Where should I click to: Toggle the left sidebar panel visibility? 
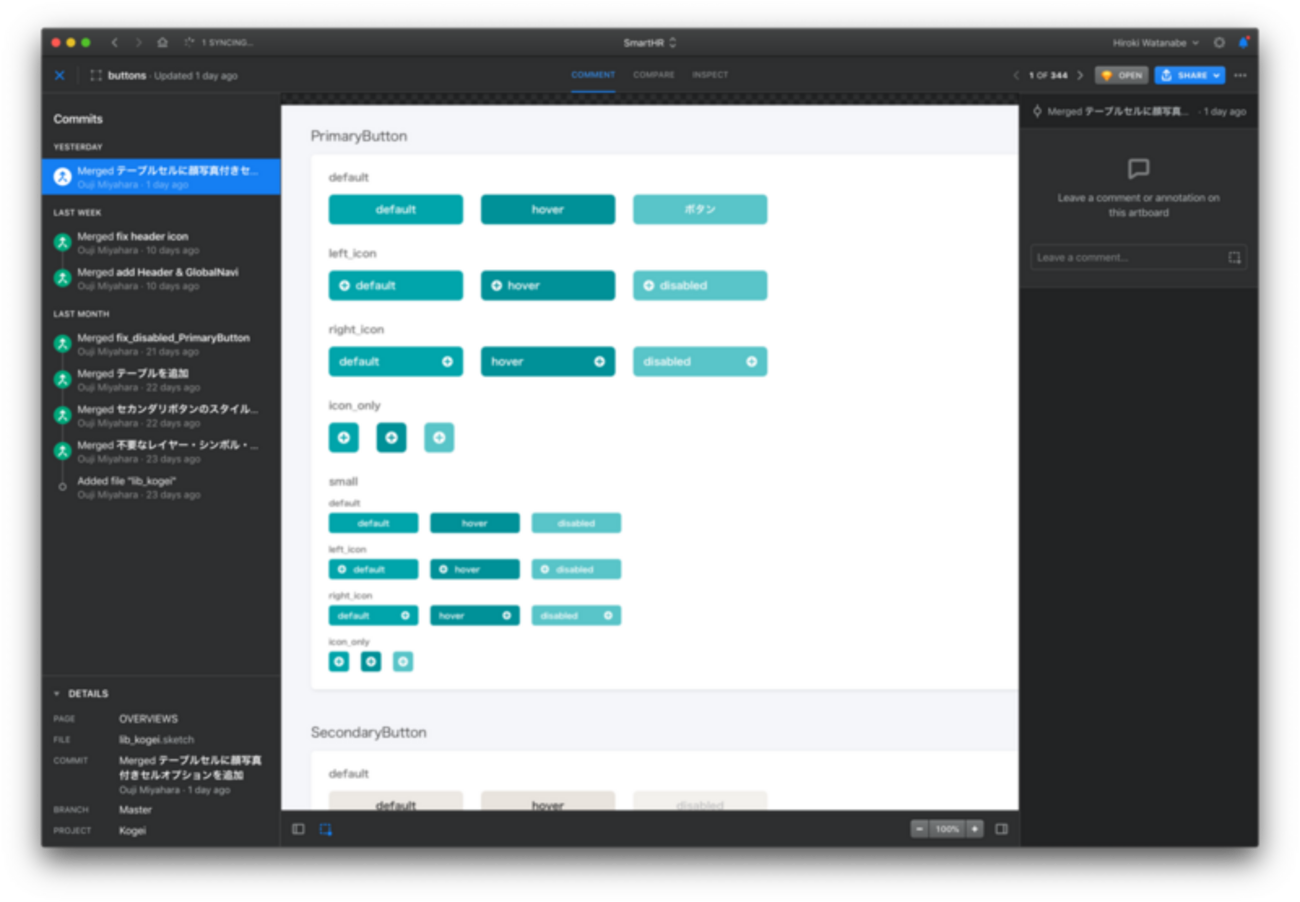point(298,828)
